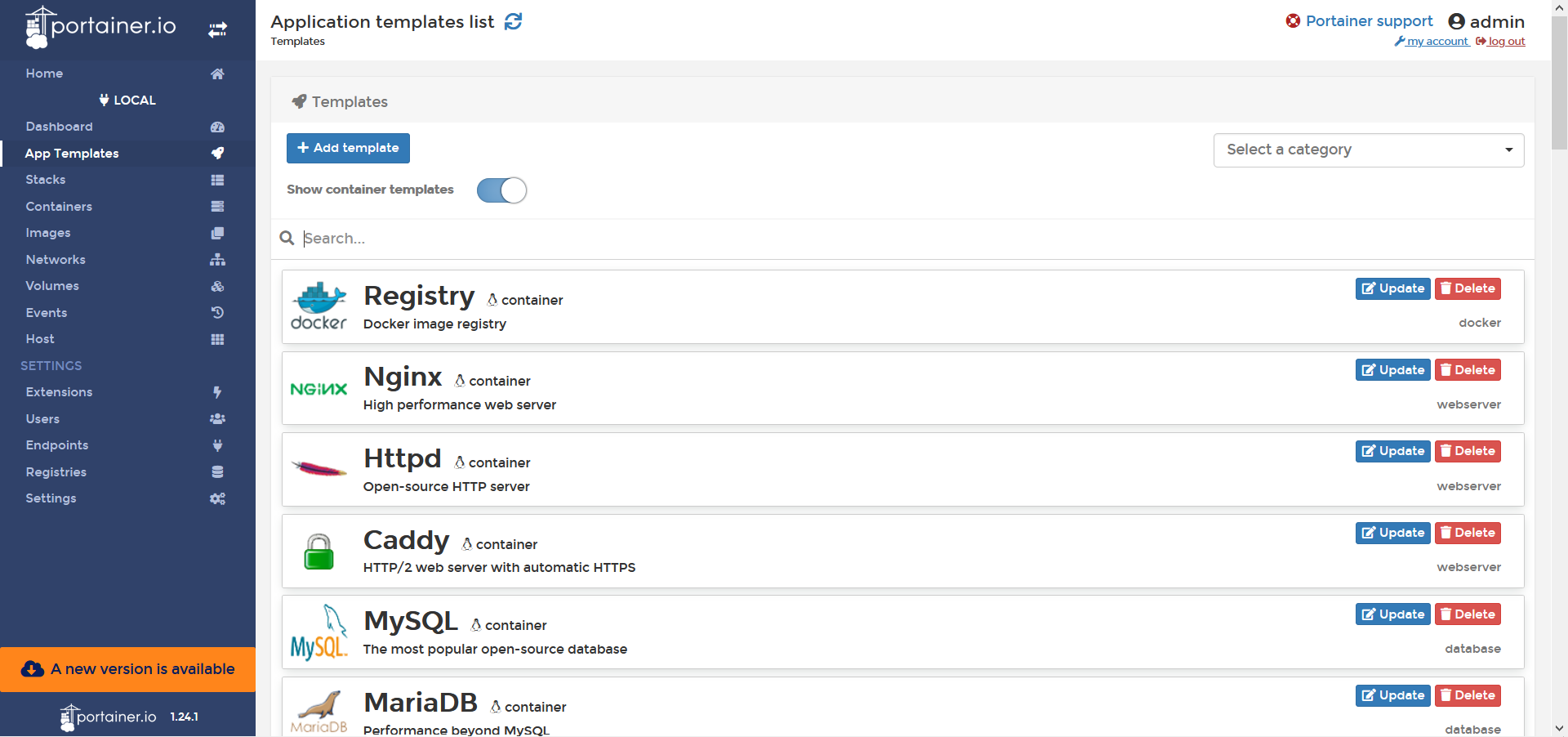Click the admin user avatar icon

[1456, 21]
